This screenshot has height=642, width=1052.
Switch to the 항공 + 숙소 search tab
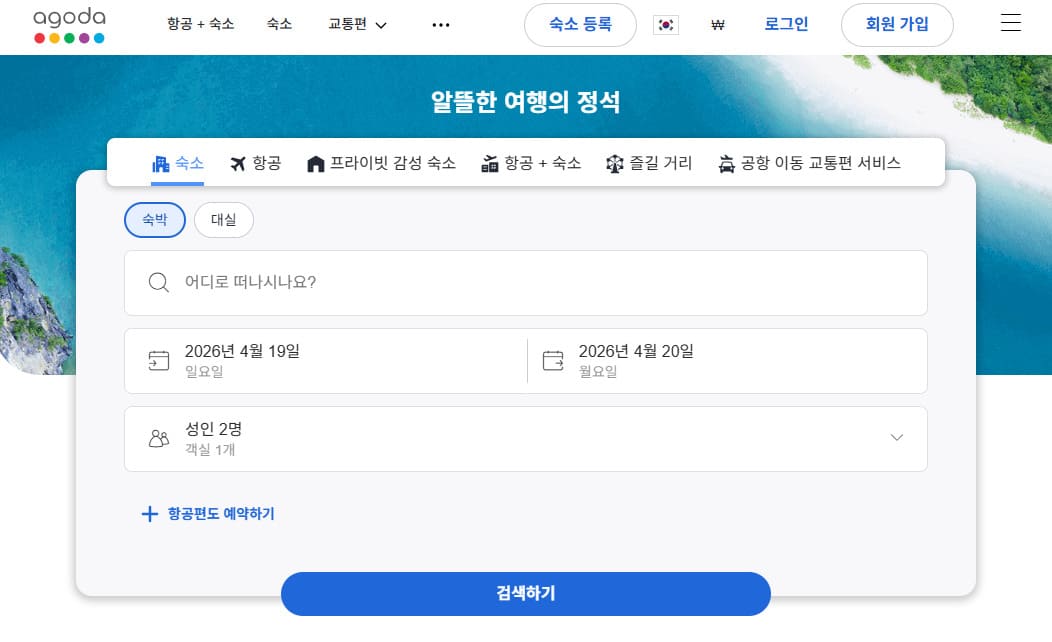[530, 164]
